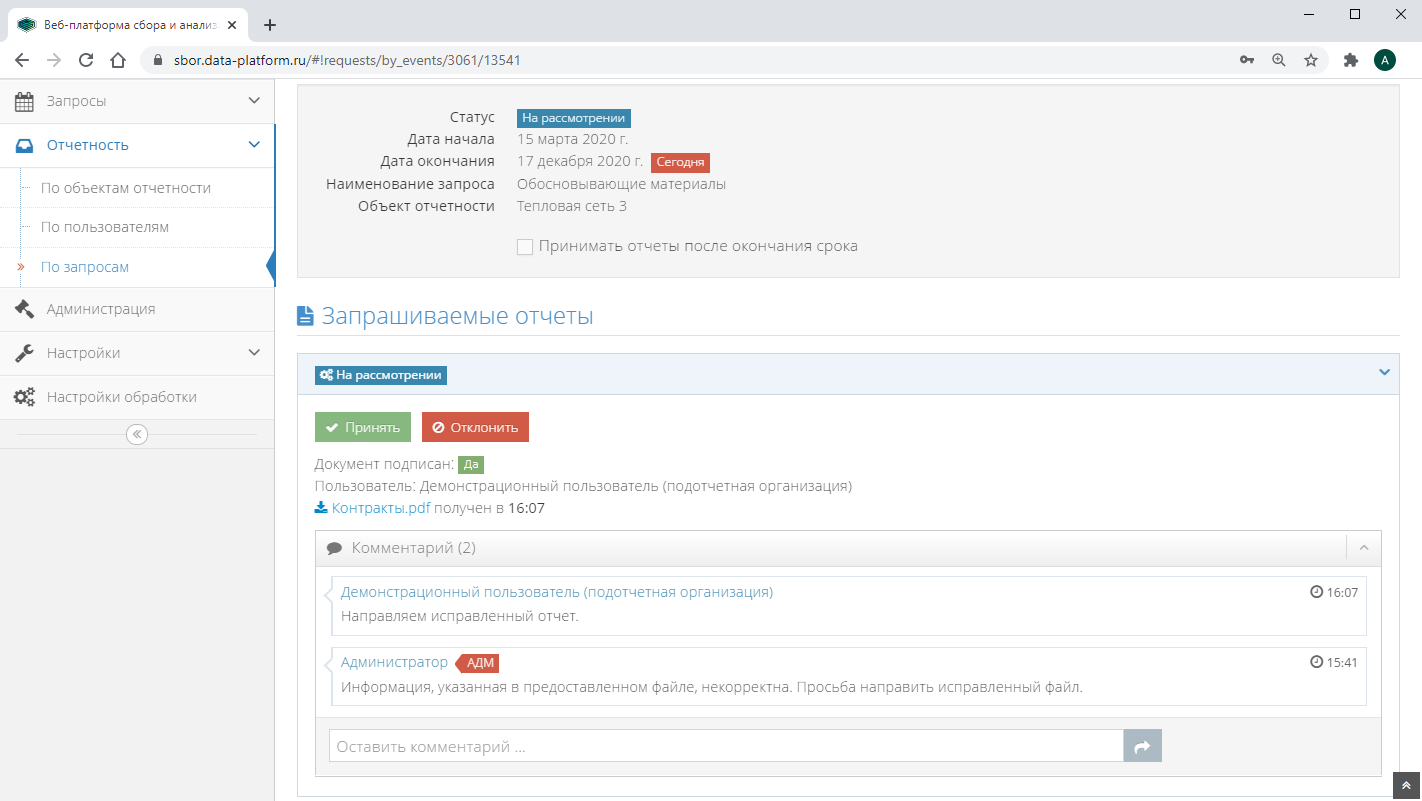Collapse the sidebar with double-arrow button
Screen dimensions: 1422x801
(137, 434)
